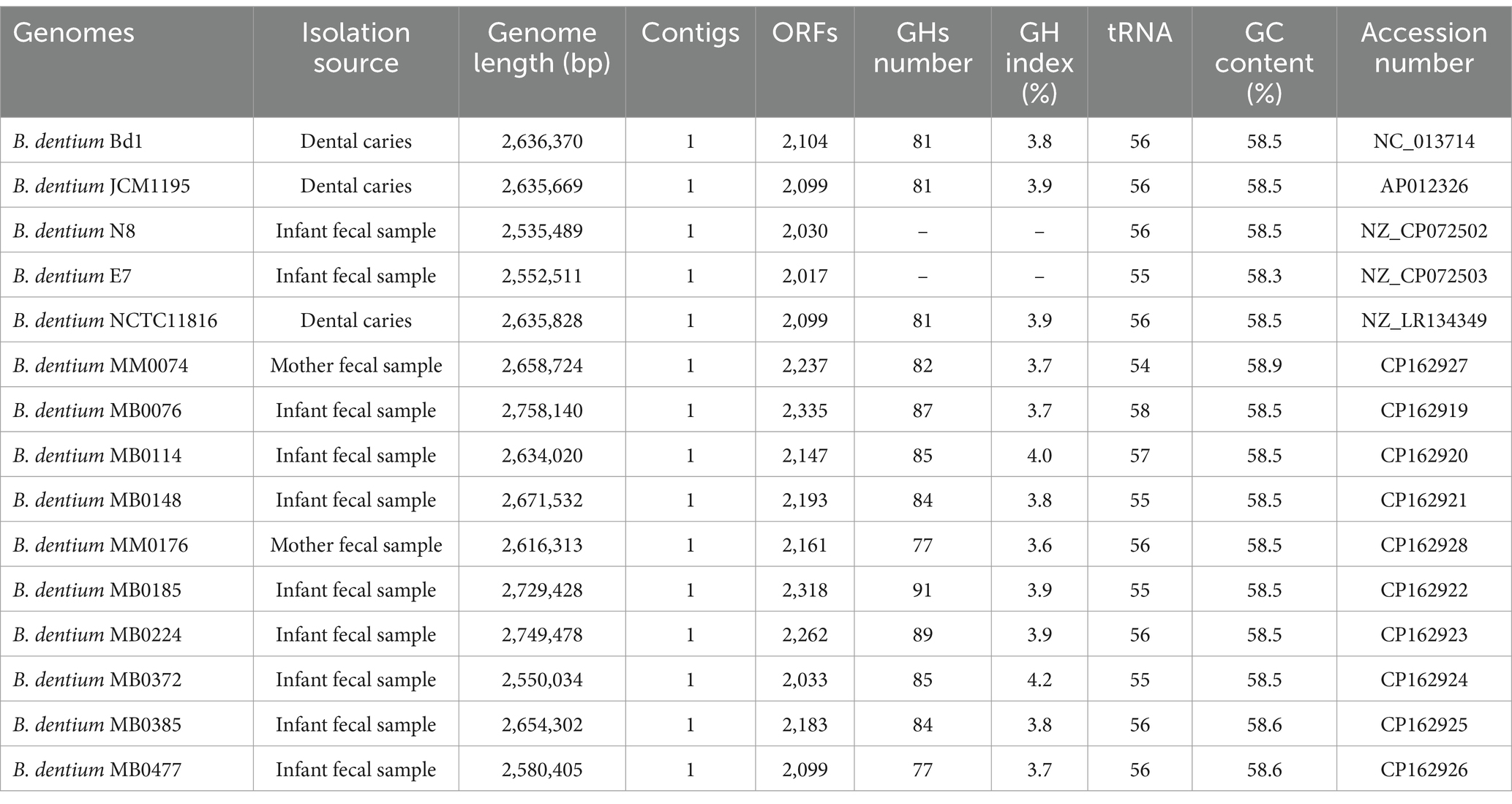Select the B. dentium NCTC11816 cell

115,320
